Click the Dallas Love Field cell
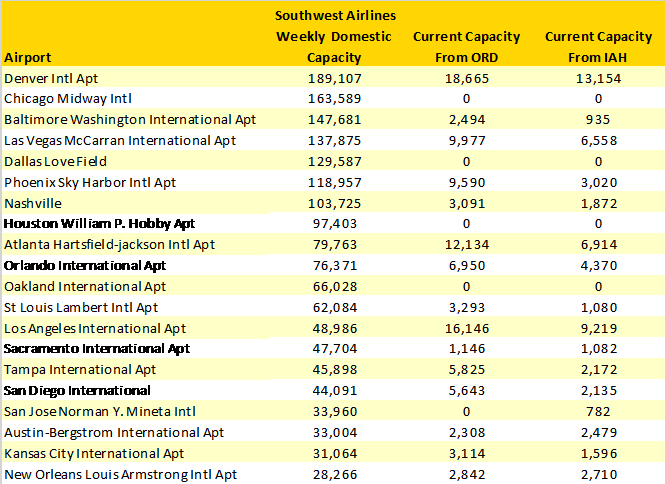The image size is (665, 484). 56,162
